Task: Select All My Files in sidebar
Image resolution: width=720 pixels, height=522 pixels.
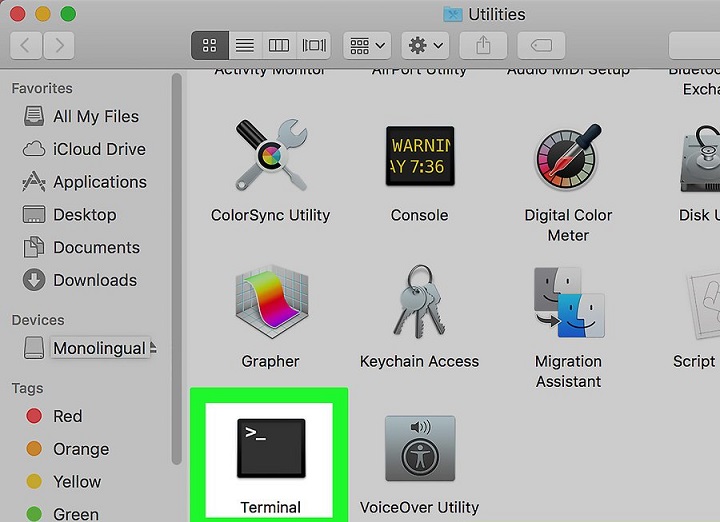Action: point(81,117)
